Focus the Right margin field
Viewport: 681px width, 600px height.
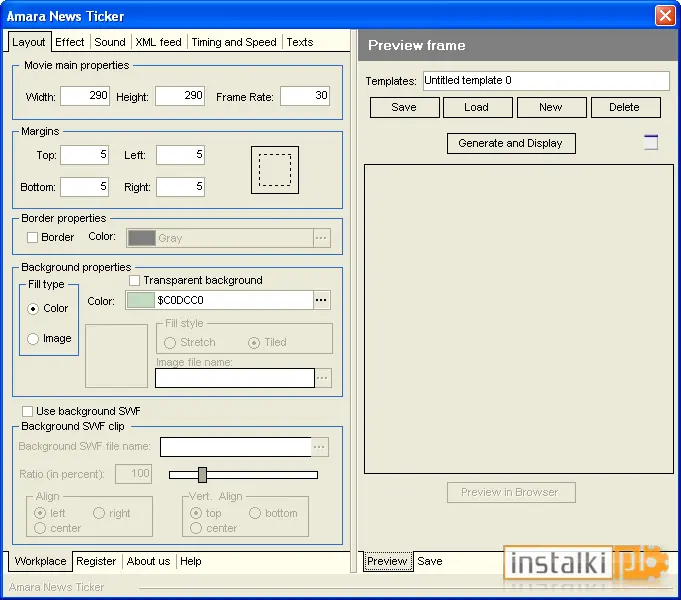(180, 187)
